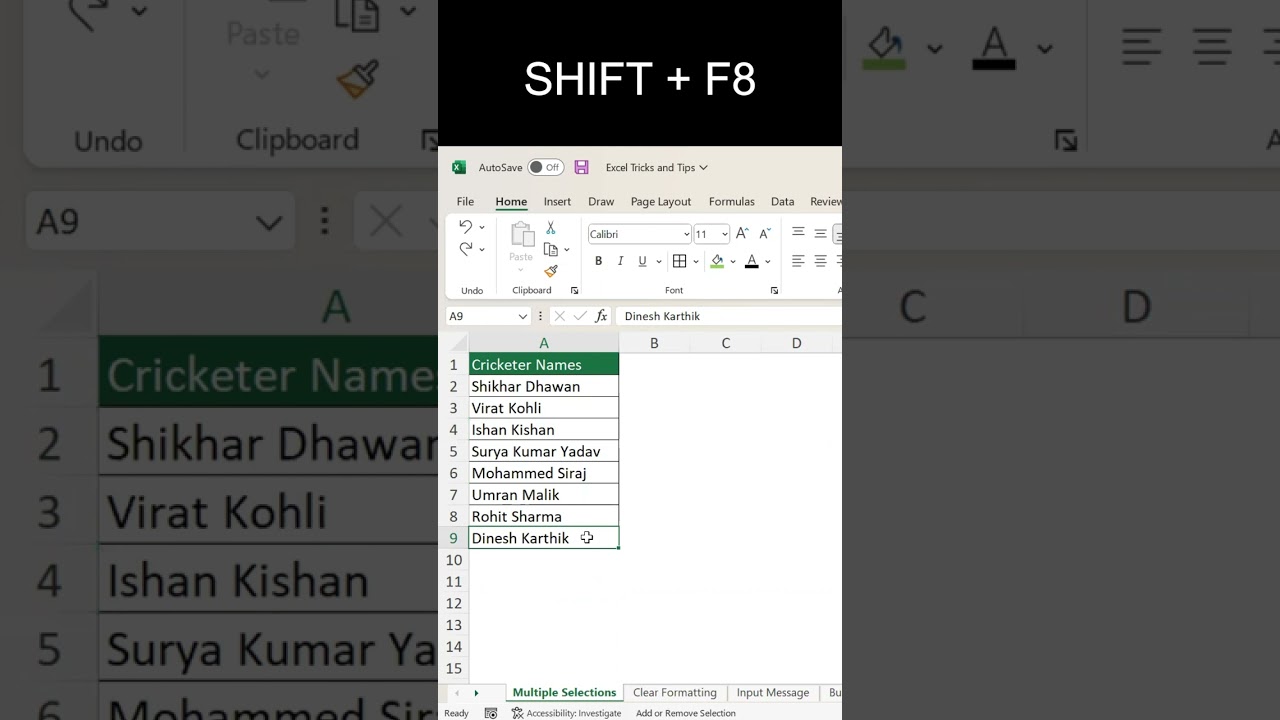The image size is (1280, 720).
Task: Click the Font Color 'A' in the small sharp ribbon
Action: click(x=752, y=261)
